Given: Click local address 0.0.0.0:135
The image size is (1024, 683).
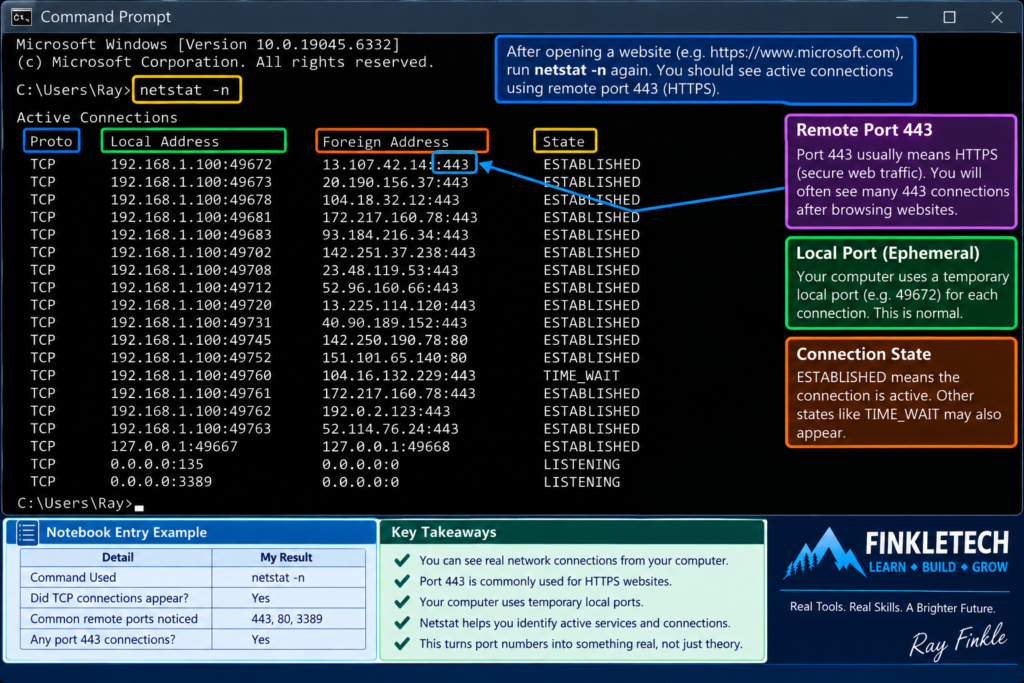Looking at the screenshot, I should pyautogui.click(x=157, y=464).
